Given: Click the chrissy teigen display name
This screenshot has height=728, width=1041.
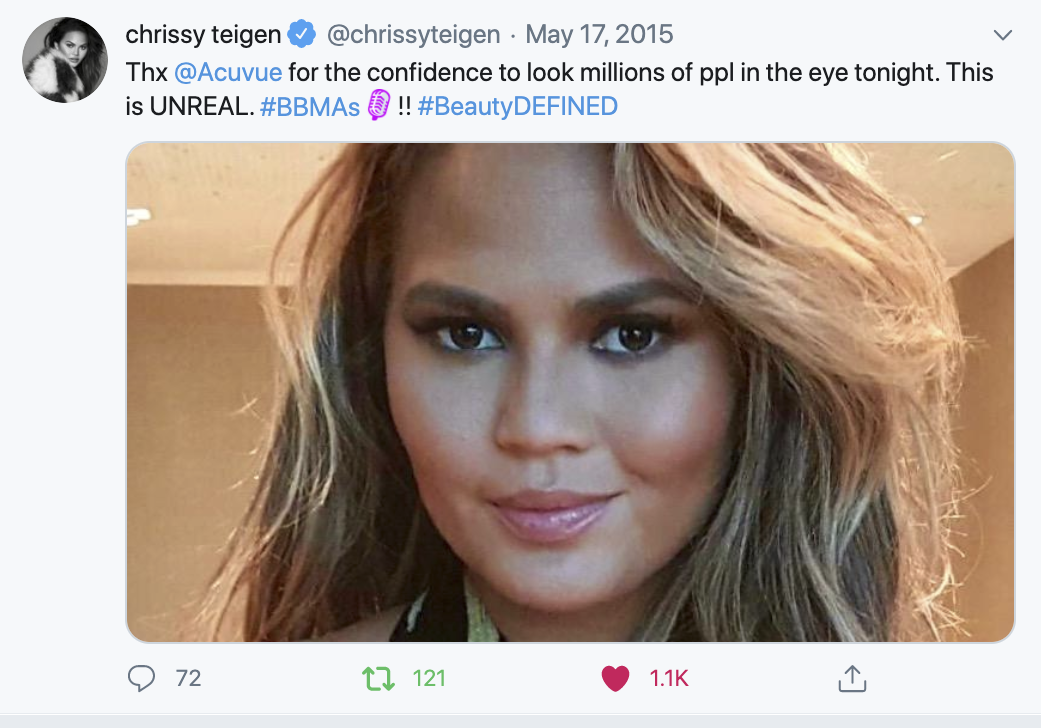Looking at the screenshot, I should pos(204,35).
